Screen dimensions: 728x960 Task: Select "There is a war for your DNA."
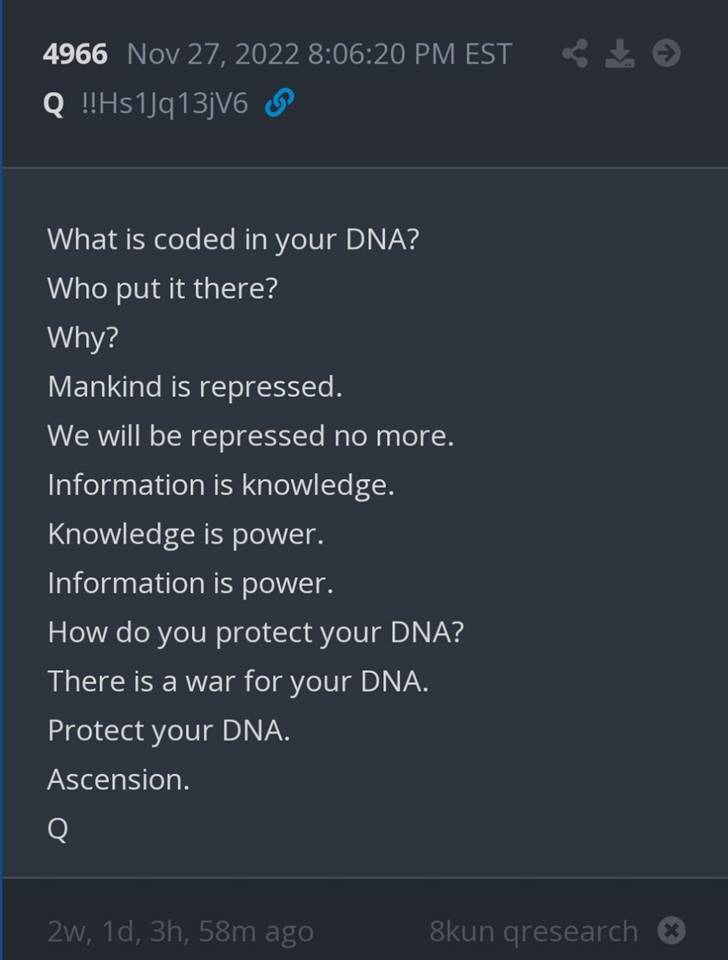click(x=238, y=682)
